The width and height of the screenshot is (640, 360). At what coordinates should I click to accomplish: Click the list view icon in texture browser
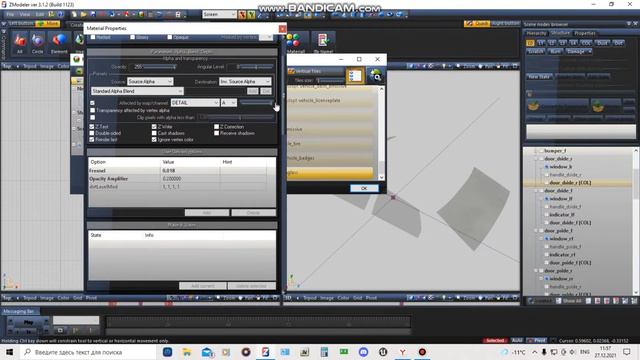tap(355, 76)
